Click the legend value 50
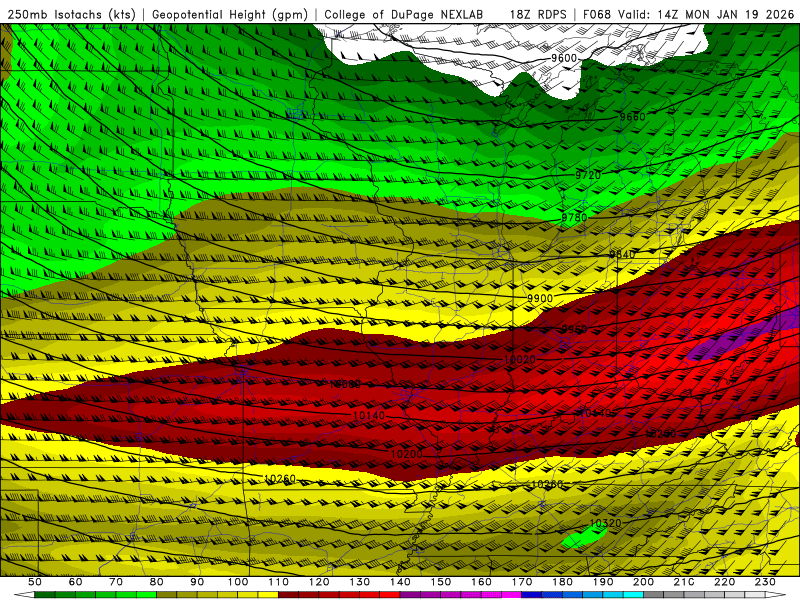Viewport: 800px width, 600px height. [x=35, y=582]
